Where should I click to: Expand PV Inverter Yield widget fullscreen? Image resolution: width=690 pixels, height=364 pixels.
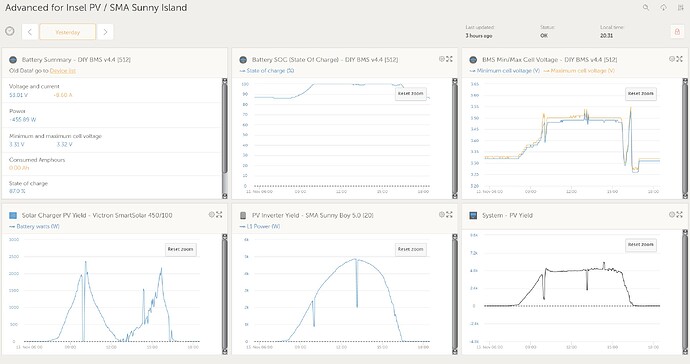click(449, 215)
